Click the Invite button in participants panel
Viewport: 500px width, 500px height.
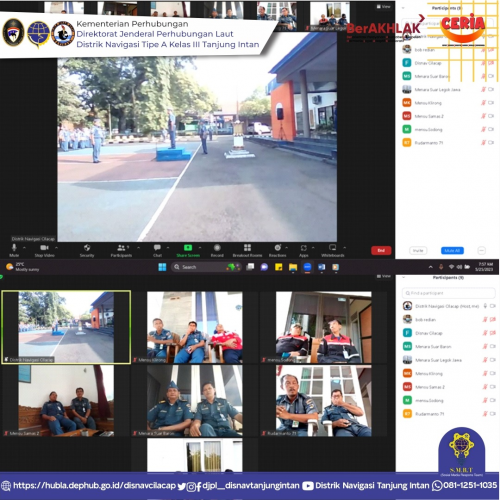tap(418, 250)
